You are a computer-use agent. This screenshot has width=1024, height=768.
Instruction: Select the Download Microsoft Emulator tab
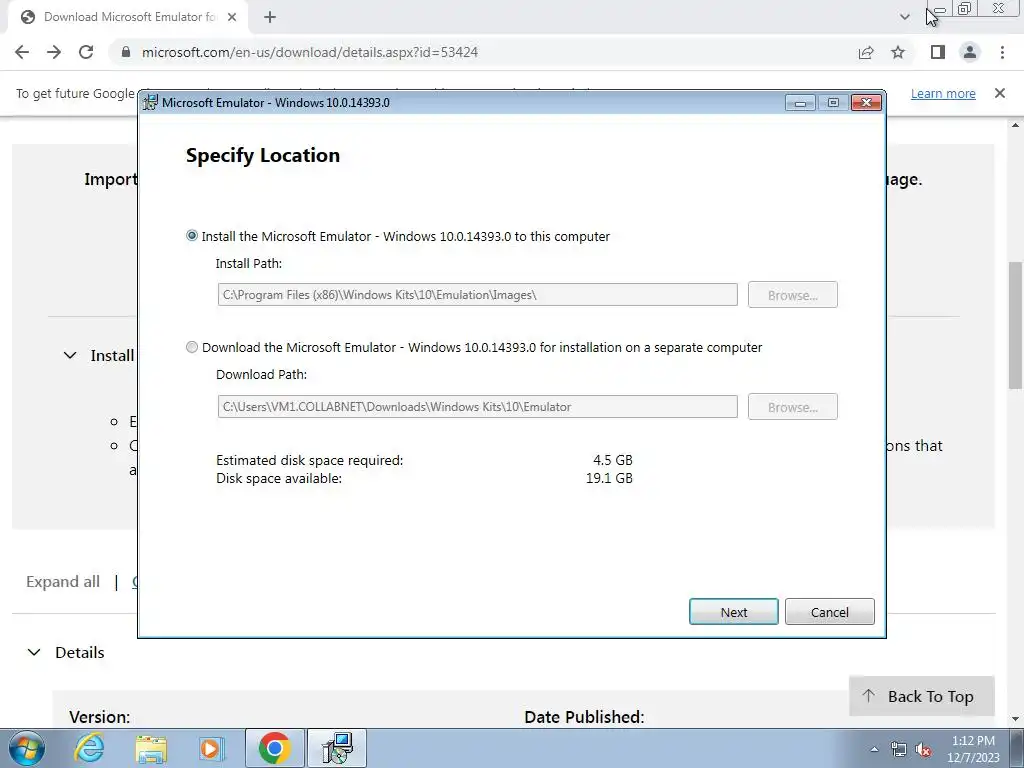pyautogui.click(x=127, y=17)
